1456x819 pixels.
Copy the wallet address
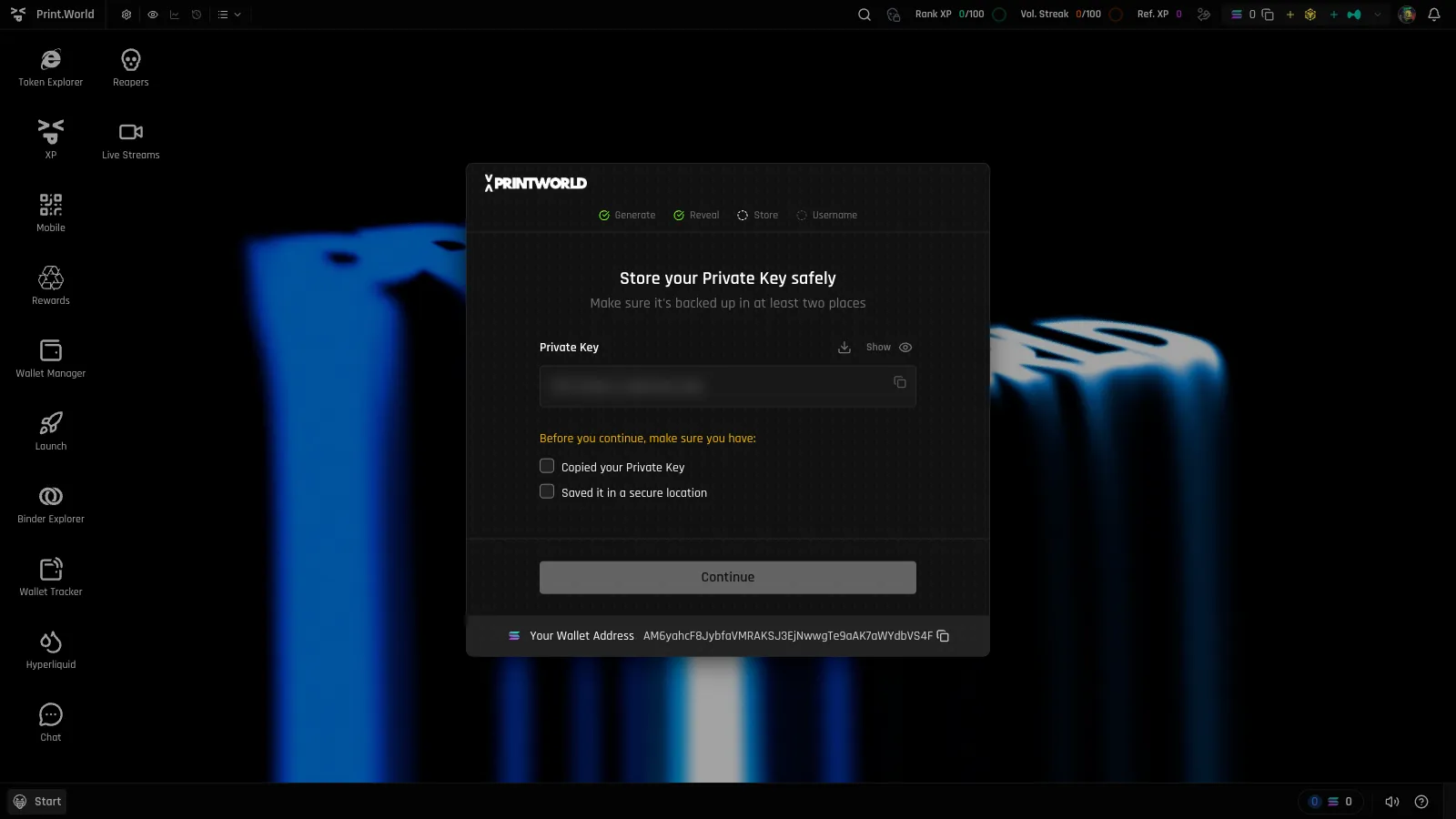pos(943,636)
